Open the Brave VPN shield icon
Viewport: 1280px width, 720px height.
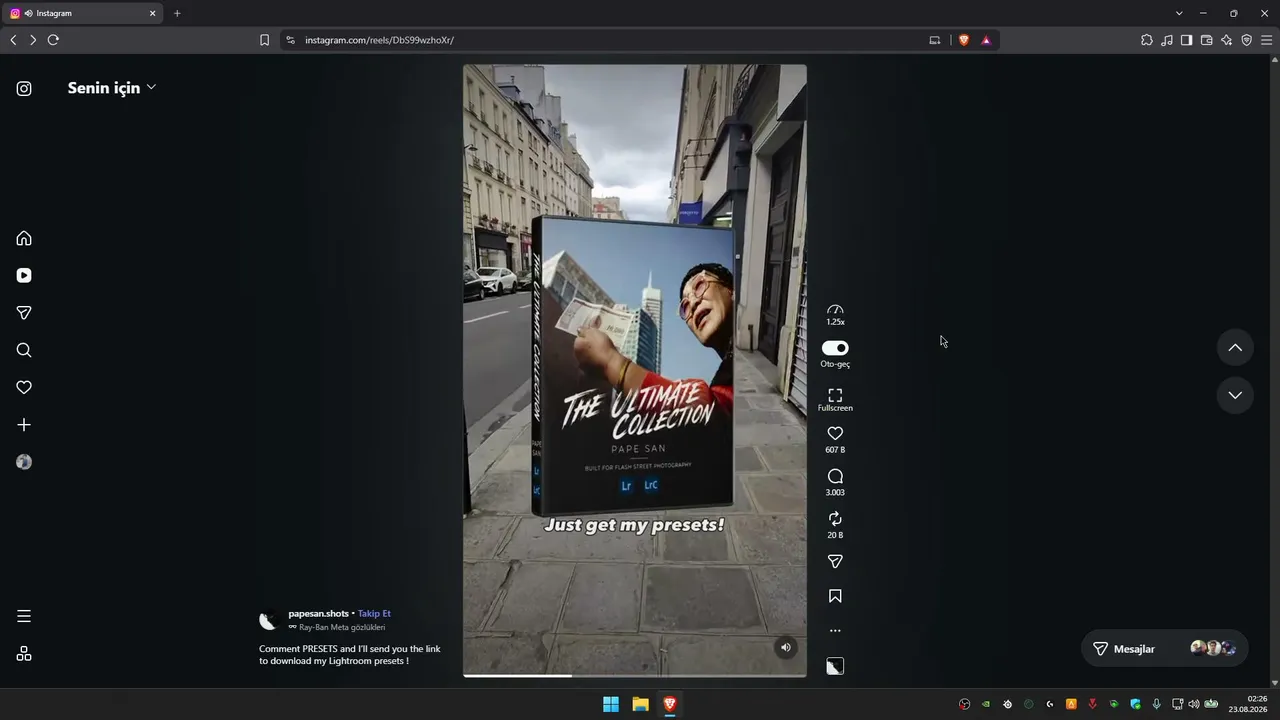[x=1246, y=40]
